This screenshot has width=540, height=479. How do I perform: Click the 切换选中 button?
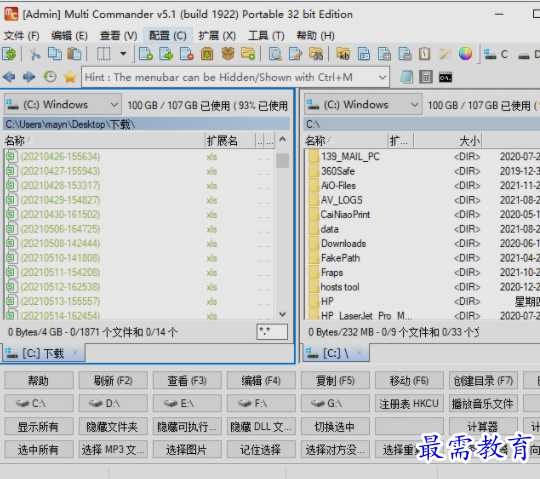pos(335,427)
